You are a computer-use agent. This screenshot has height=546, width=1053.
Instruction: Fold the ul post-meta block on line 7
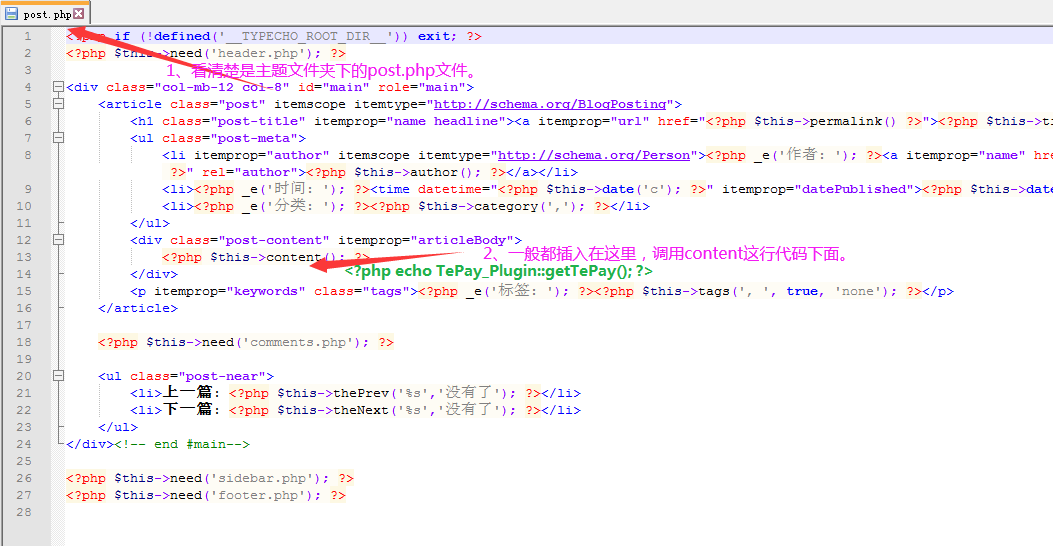point(58,138)
